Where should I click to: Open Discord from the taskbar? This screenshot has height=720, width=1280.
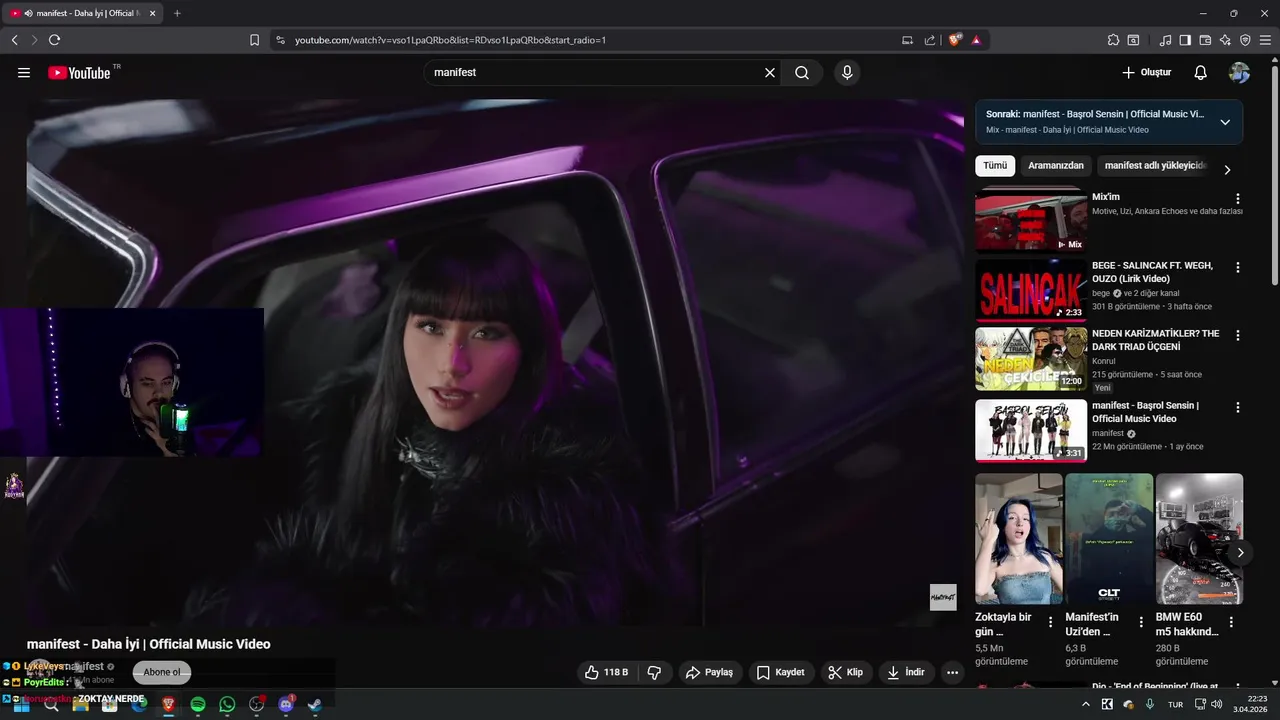tap(286, 705)
